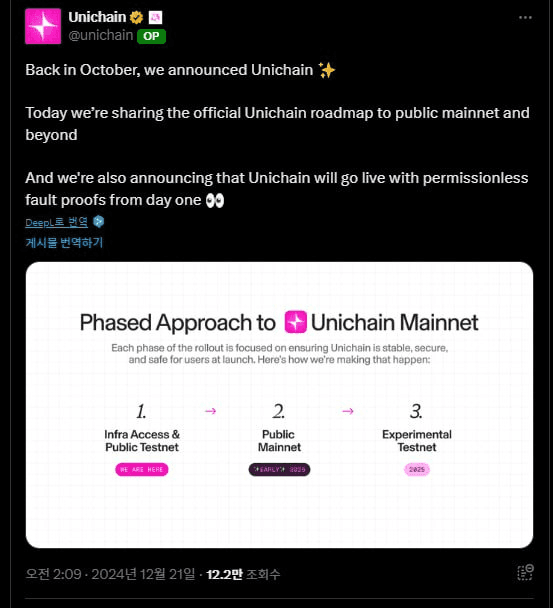The height and width of the screenshot is (608, 553).
Task: Click the bottom-right capture icon
Action: [525, 572]
